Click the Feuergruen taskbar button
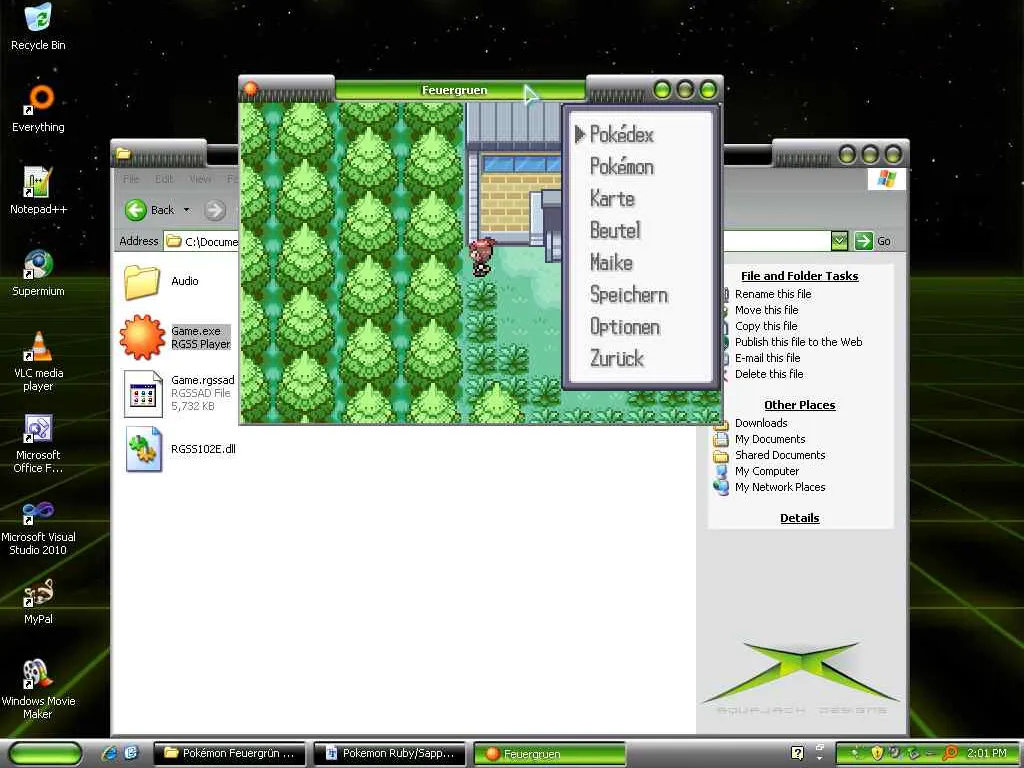 (550, 754)
